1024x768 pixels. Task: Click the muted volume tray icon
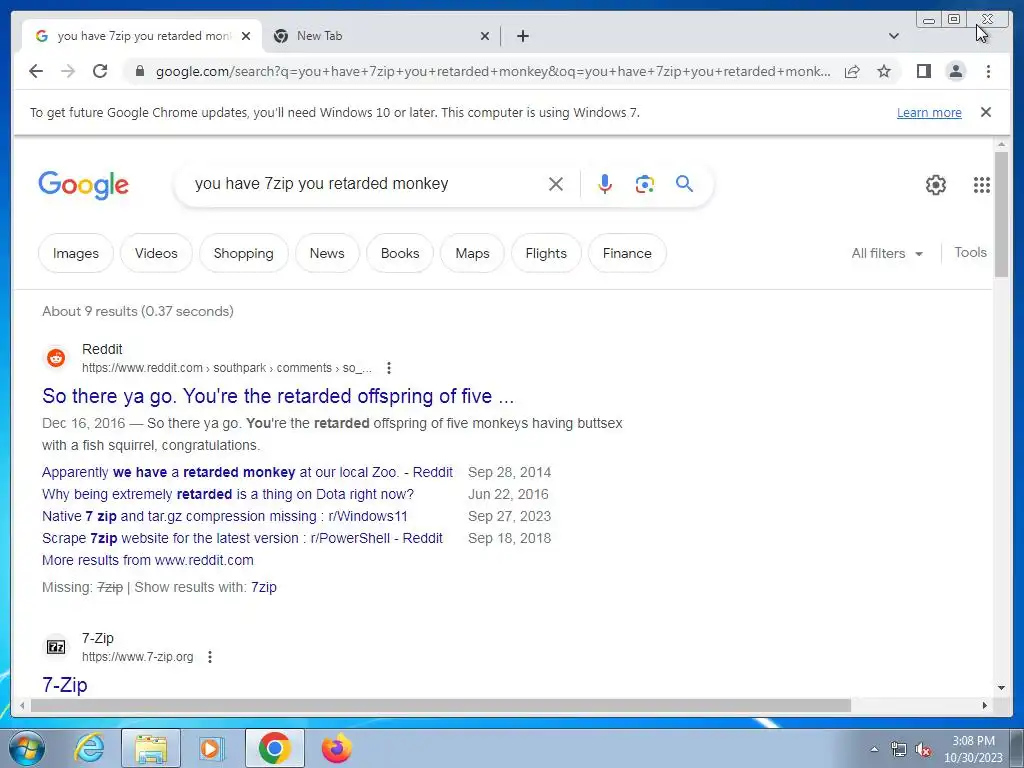coord(923,749)
